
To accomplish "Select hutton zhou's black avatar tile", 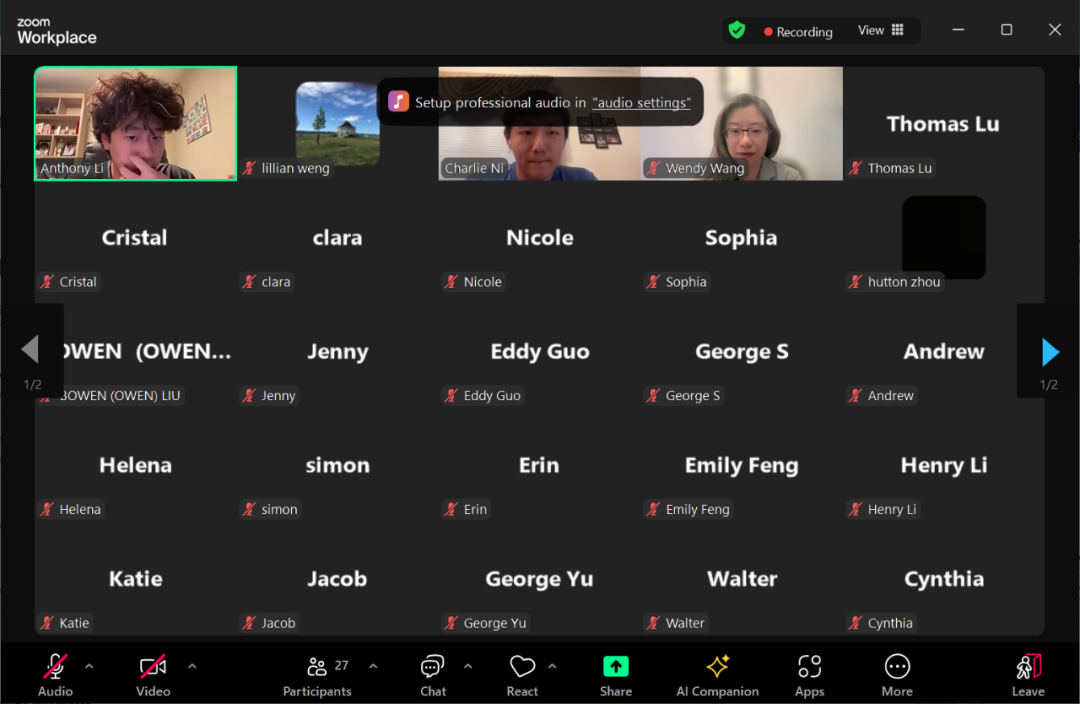I will (x=944, y=237).
